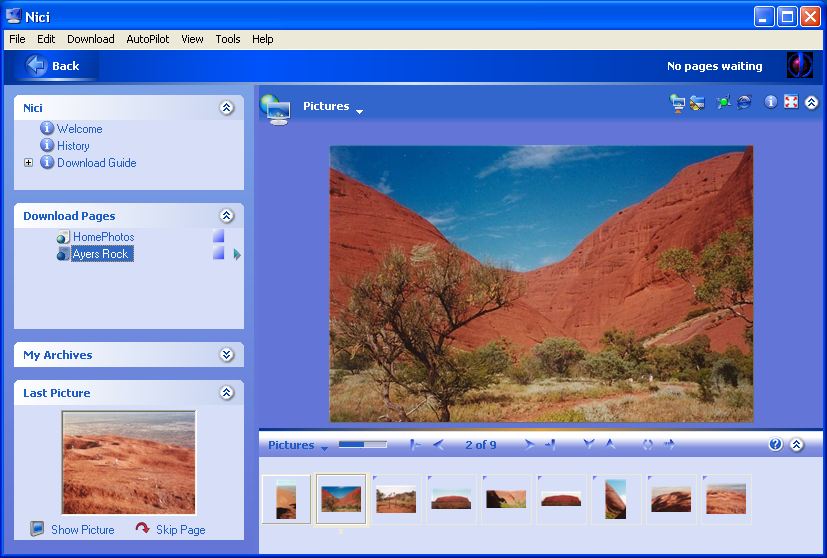Select the third thumbnail in the strip
827x558 pixels.
(396, 499)
